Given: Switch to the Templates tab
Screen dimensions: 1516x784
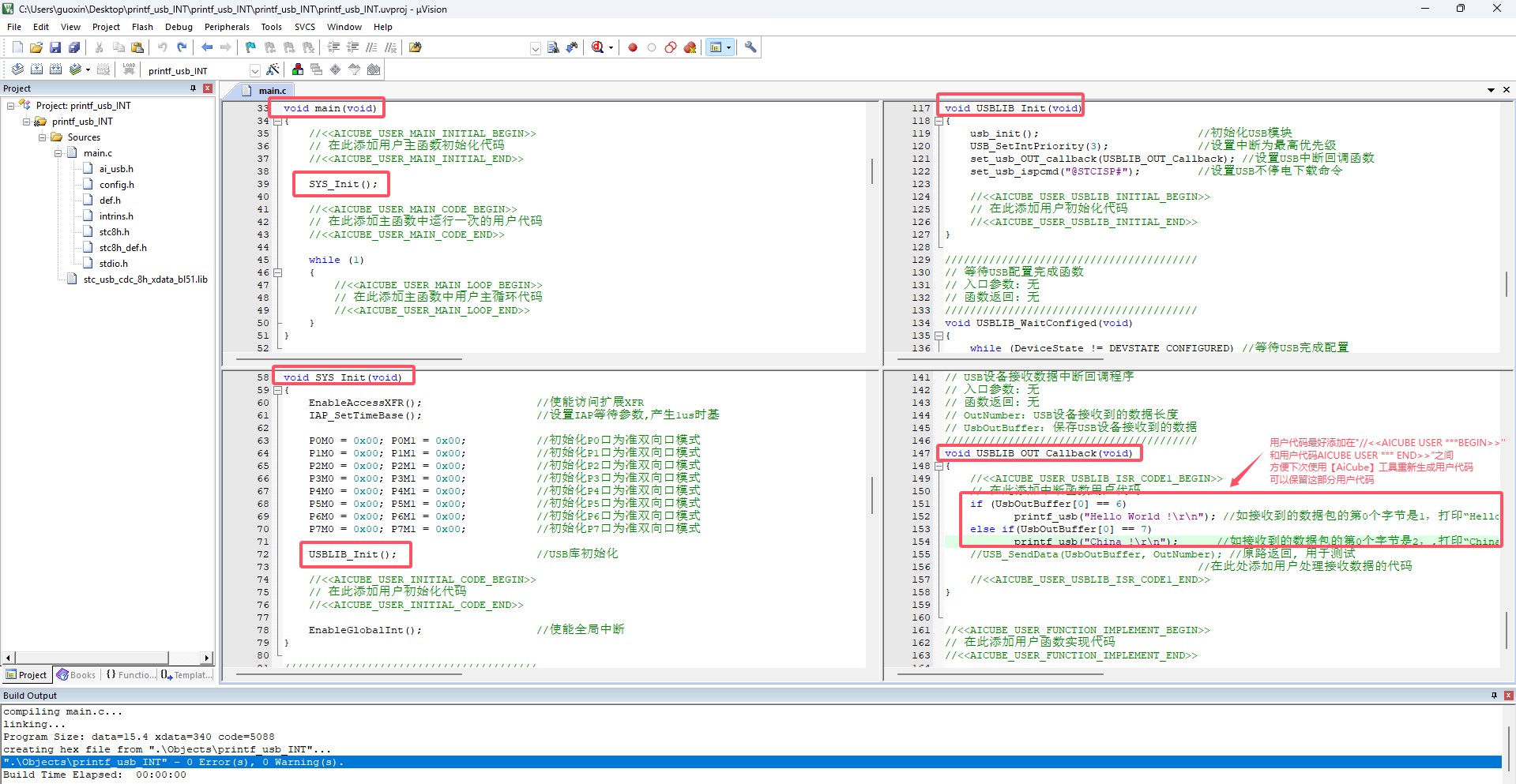Looking at the screenshot, I should pos(186,675).
